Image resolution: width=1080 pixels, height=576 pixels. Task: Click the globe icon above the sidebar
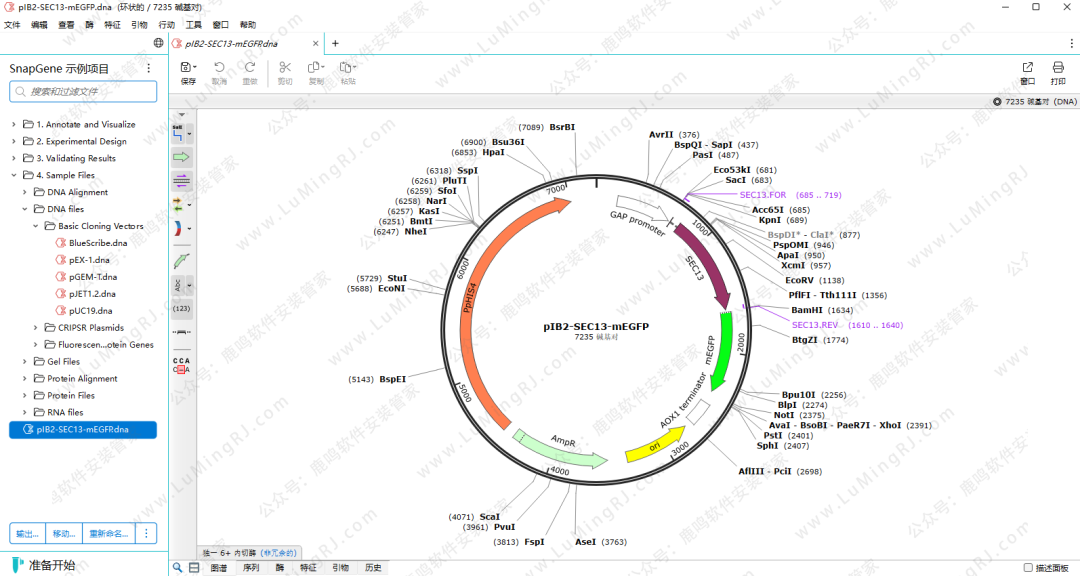[159, 43]
